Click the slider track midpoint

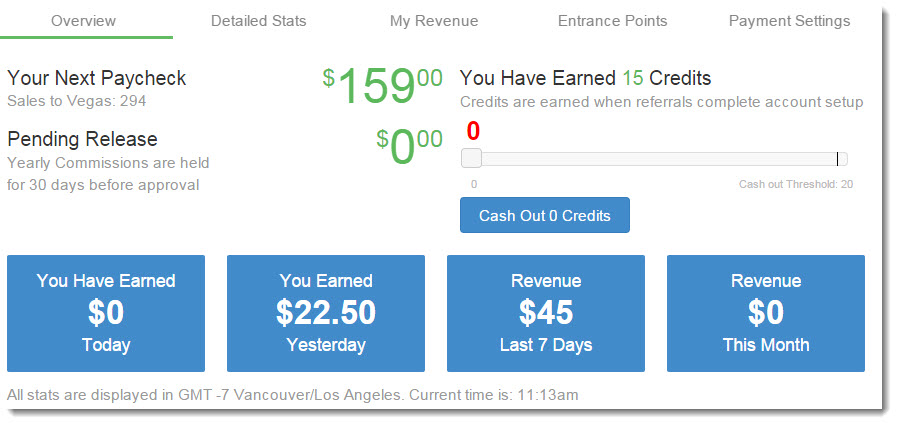(x=654, y=159)
